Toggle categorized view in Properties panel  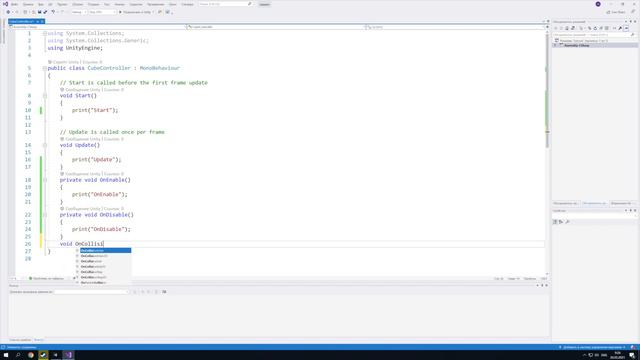pyautogui.click(x=555, y=222)
